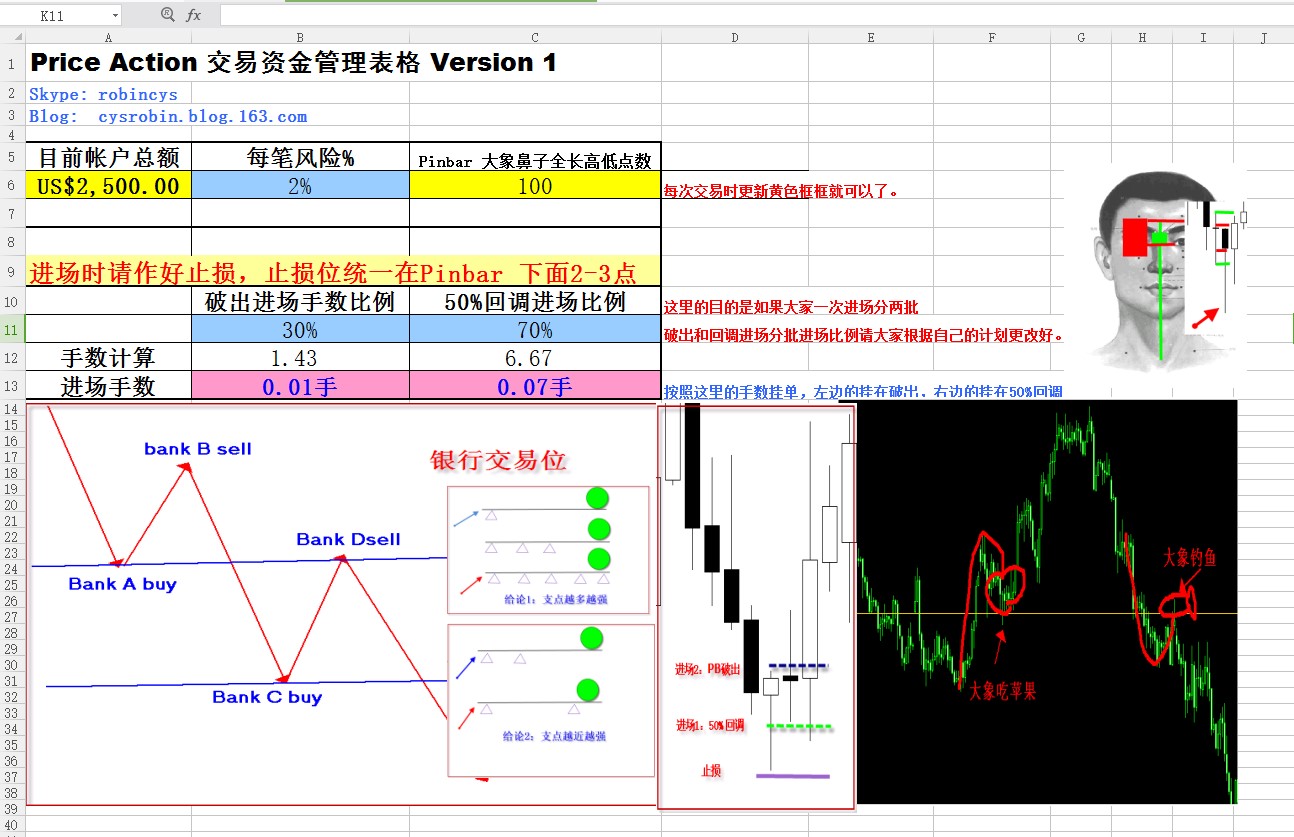
Task: Select row 6 header
Action: click(12, 185)
